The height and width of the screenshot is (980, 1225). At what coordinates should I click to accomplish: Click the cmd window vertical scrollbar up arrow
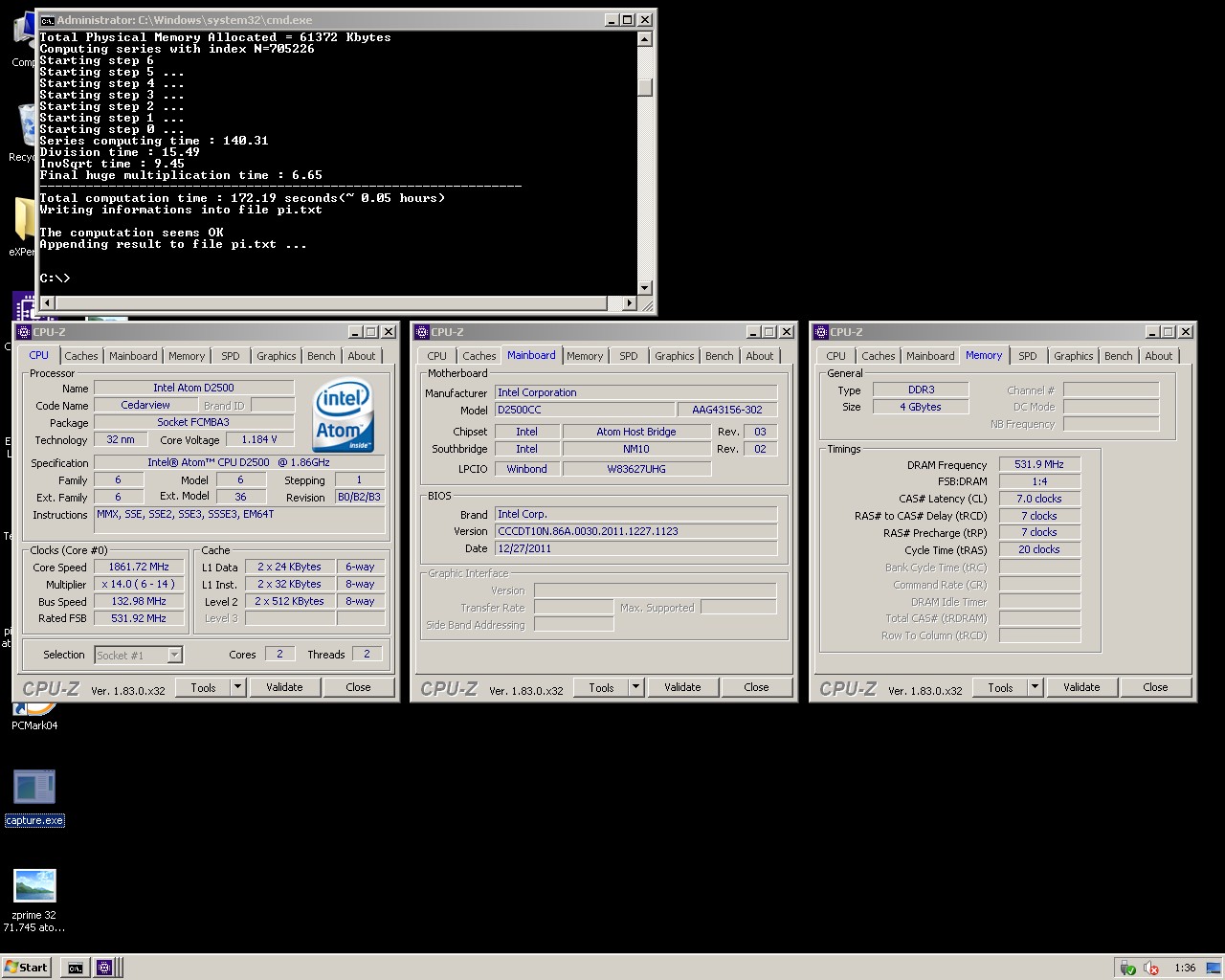click(645, 39)
